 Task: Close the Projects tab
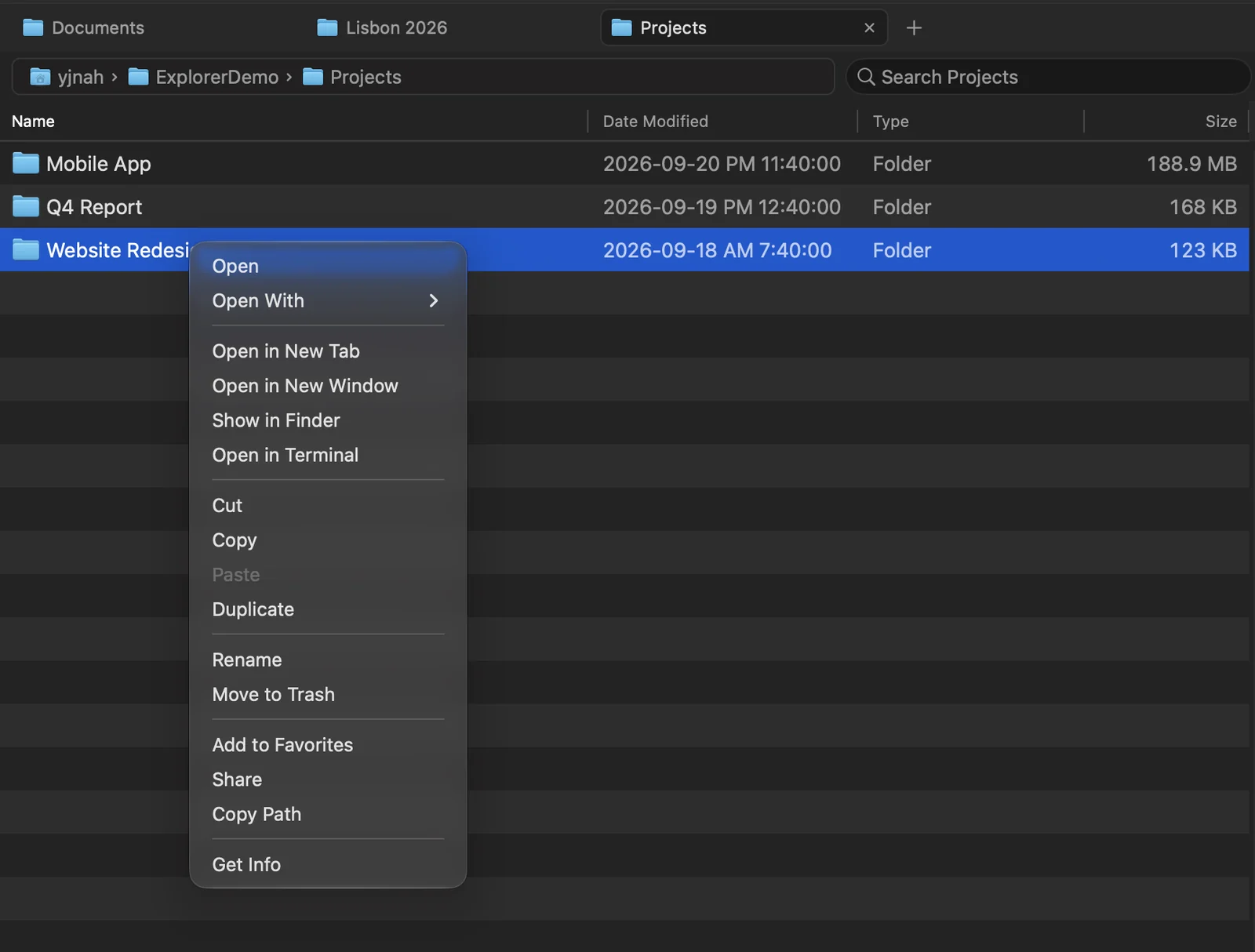(869, 28)
